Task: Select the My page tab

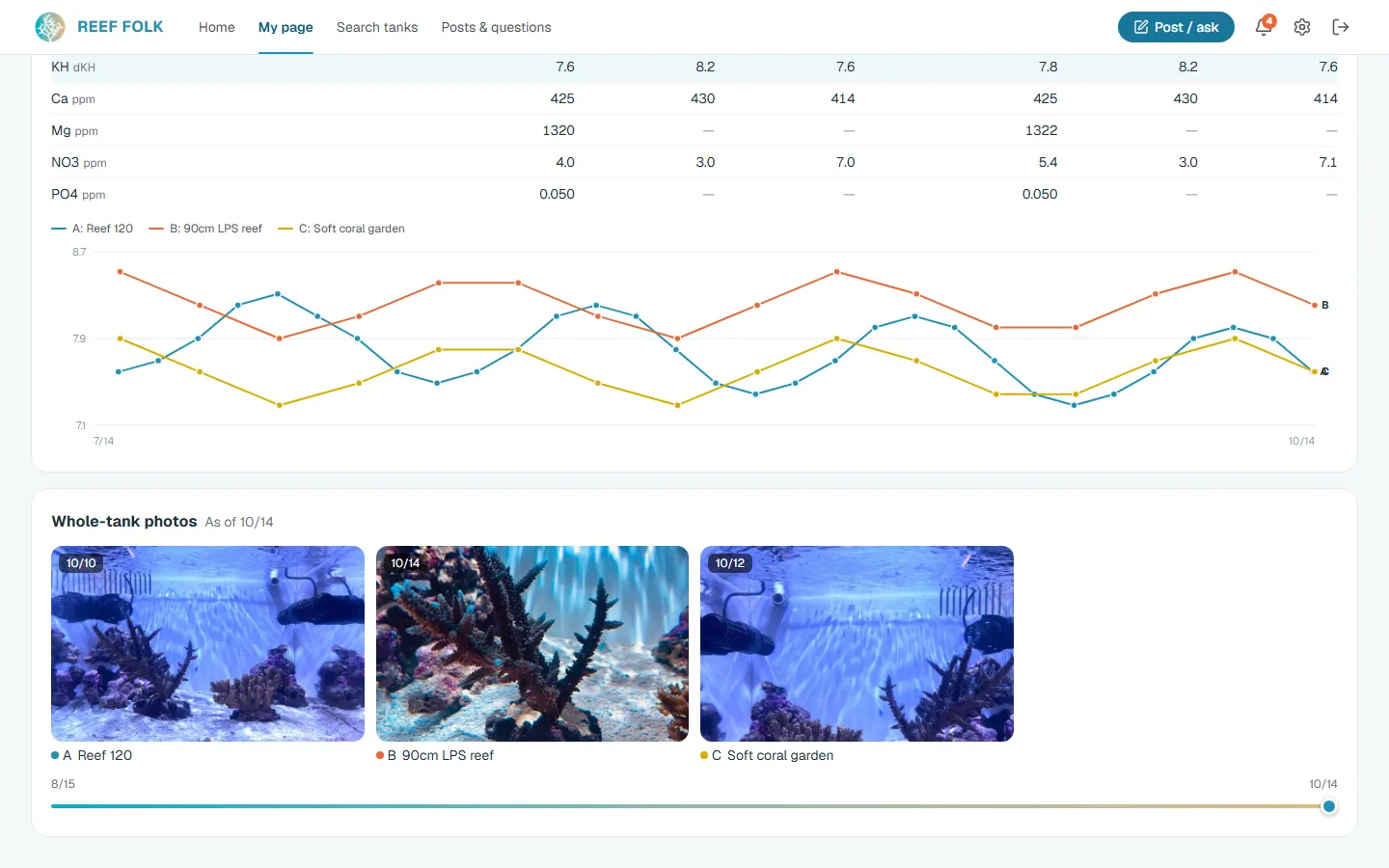Action: pos(286,27)
